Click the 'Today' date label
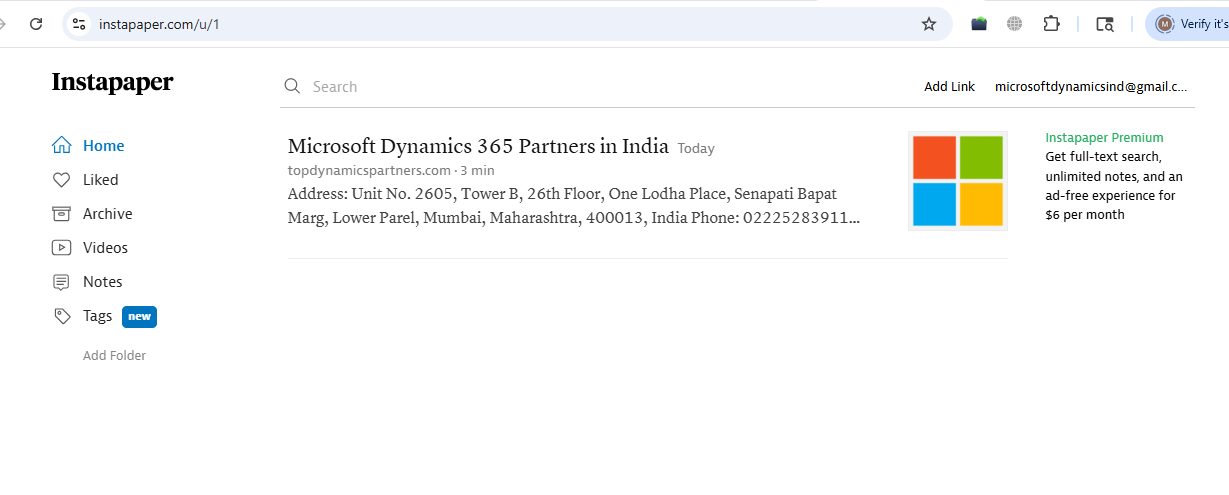This screenshot has width=1229, height=495. coord(696,148)
